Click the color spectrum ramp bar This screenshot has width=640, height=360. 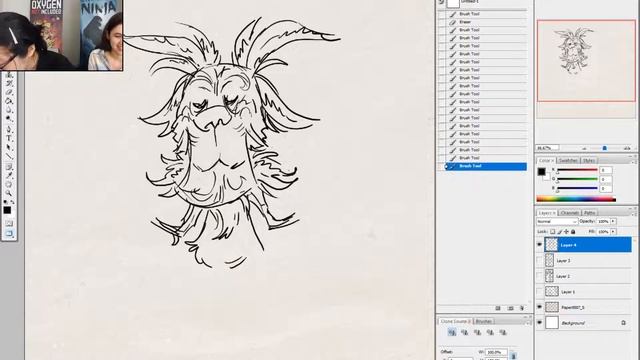click(x=576, y=199)
